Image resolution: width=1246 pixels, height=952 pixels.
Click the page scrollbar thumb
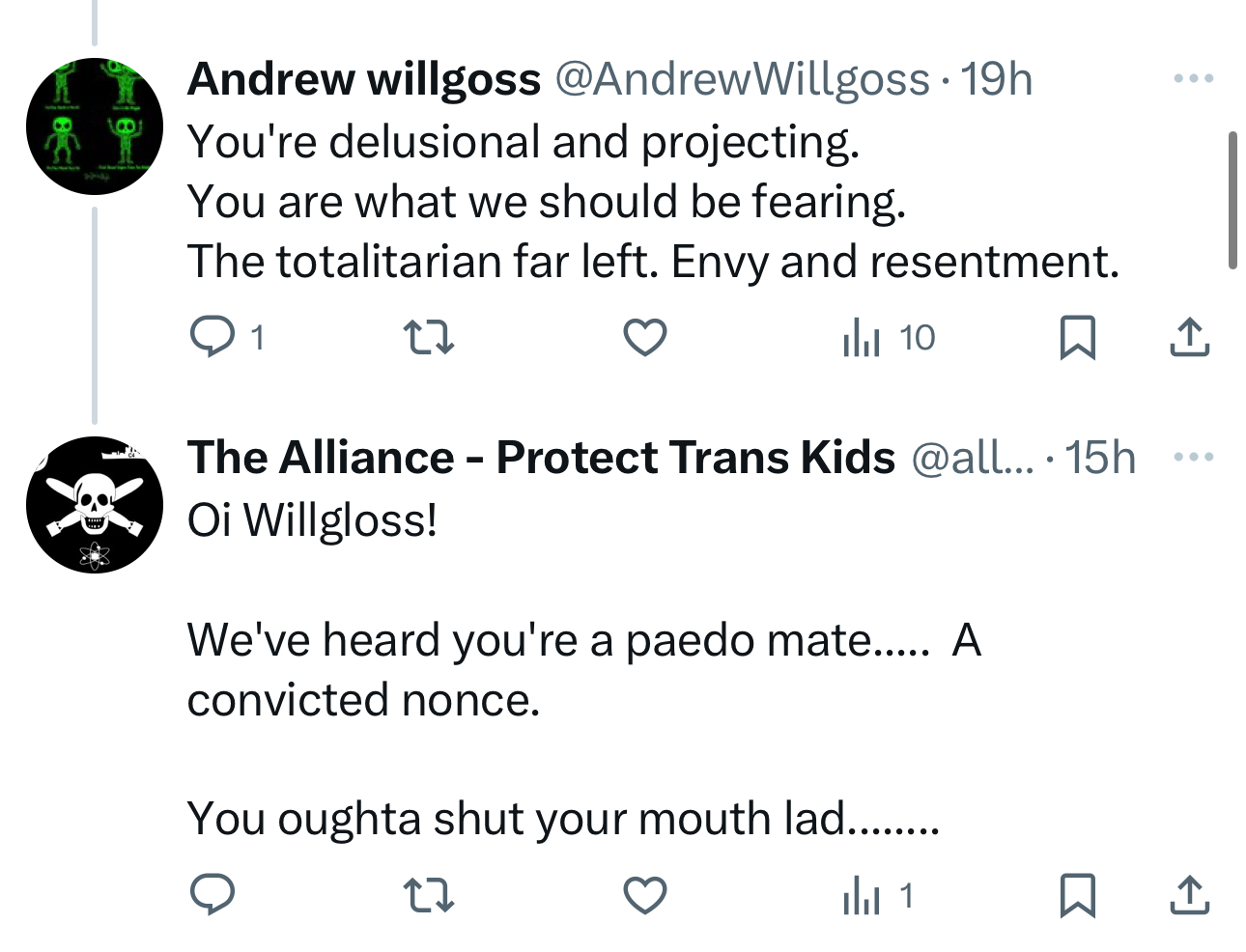click(1232, 200)
